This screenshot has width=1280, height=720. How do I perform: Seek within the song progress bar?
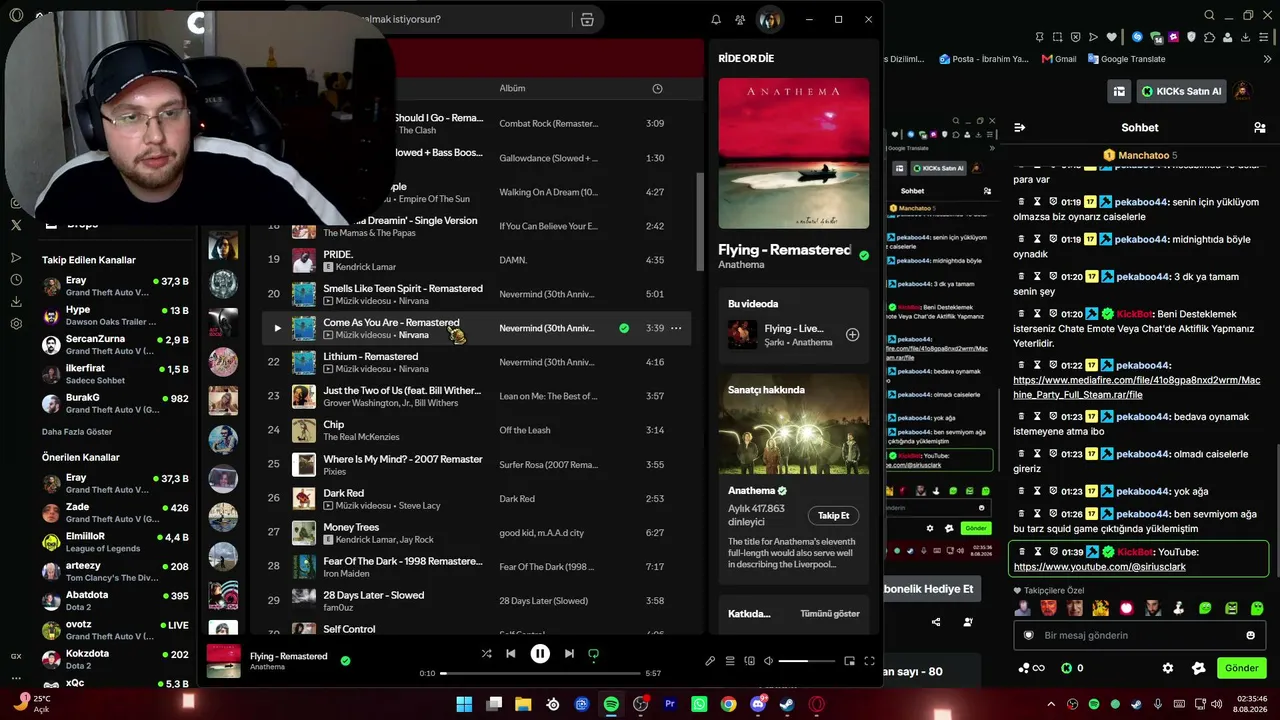[540, 673]
